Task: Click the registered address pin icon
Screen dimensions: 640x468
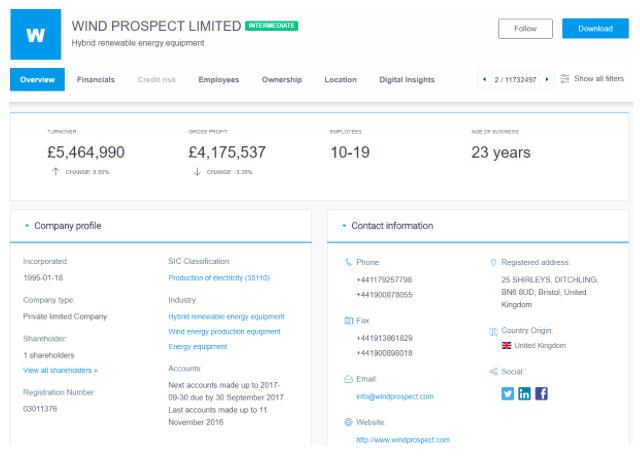Action: (493, 262)
